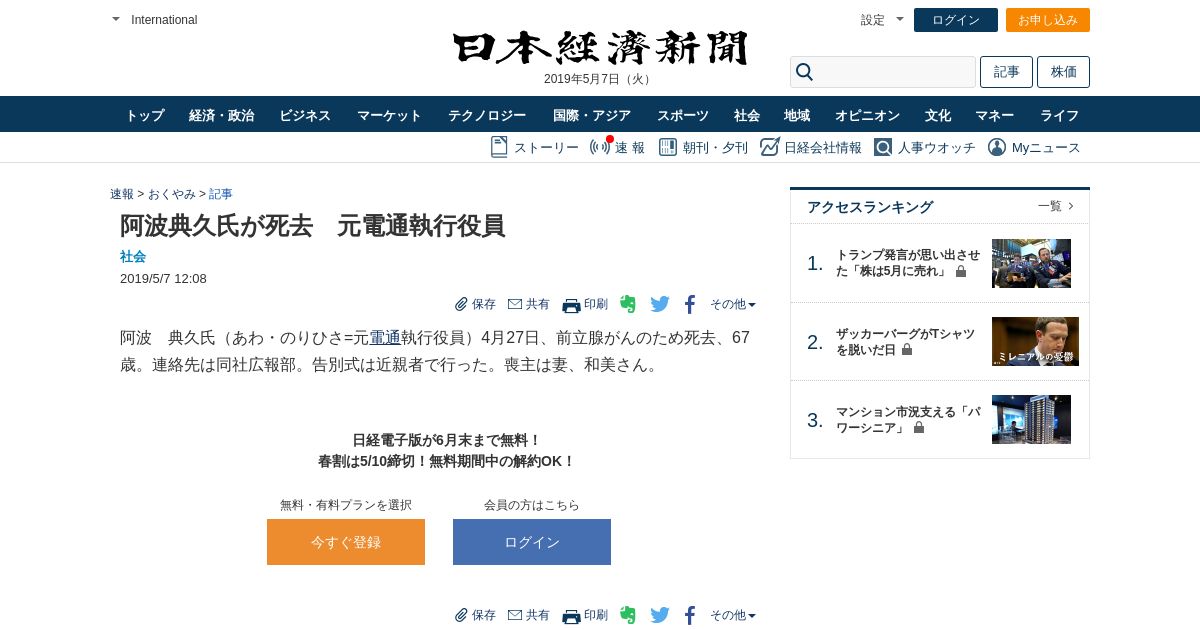This screenshot has width=1200, height=630.
Task: Open stock traders thumbnail in ranking
Action: [1031, 263]
